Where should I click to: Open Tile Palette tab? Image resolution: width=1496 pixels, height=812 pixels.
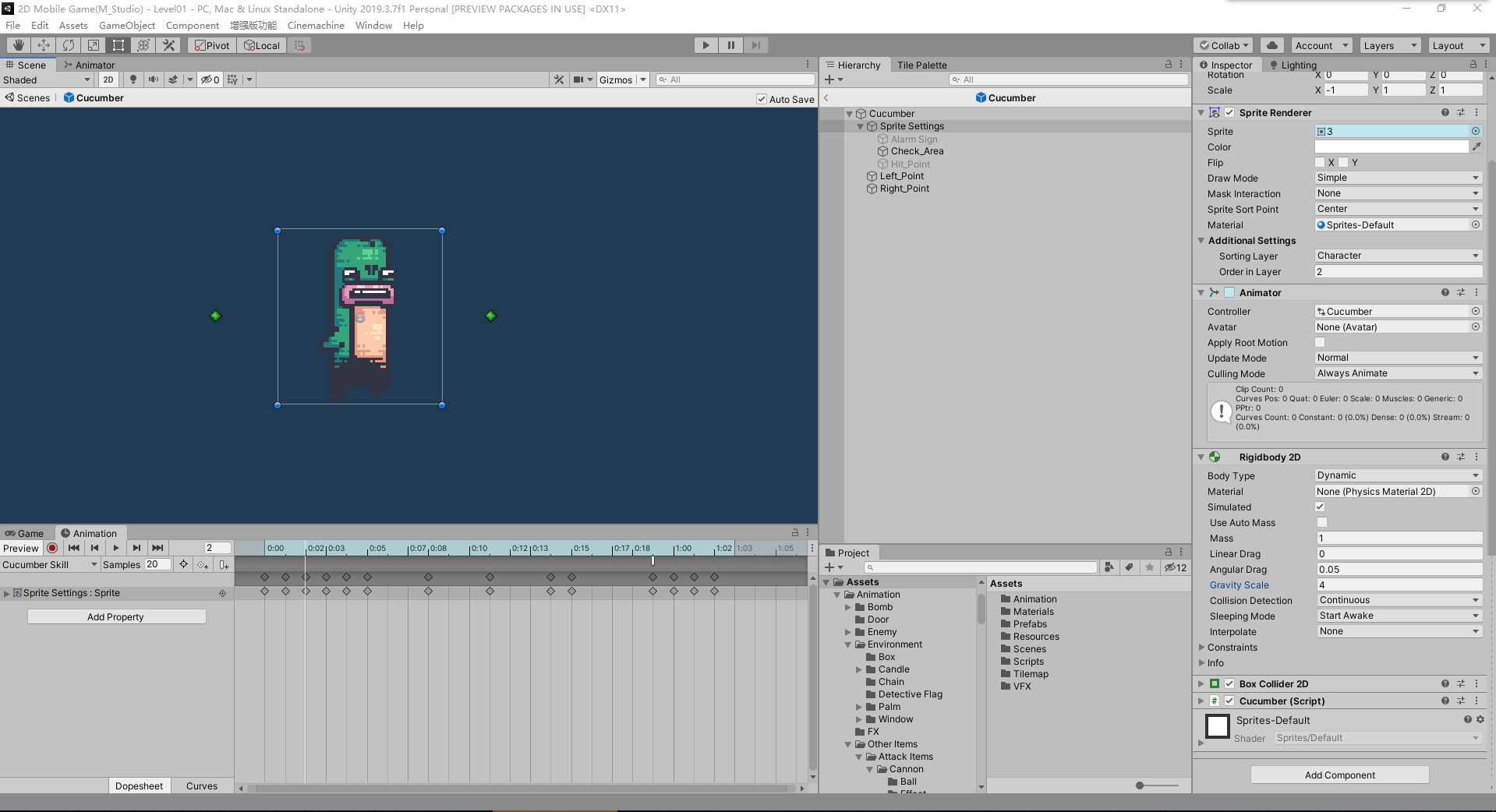pos(921,65)
